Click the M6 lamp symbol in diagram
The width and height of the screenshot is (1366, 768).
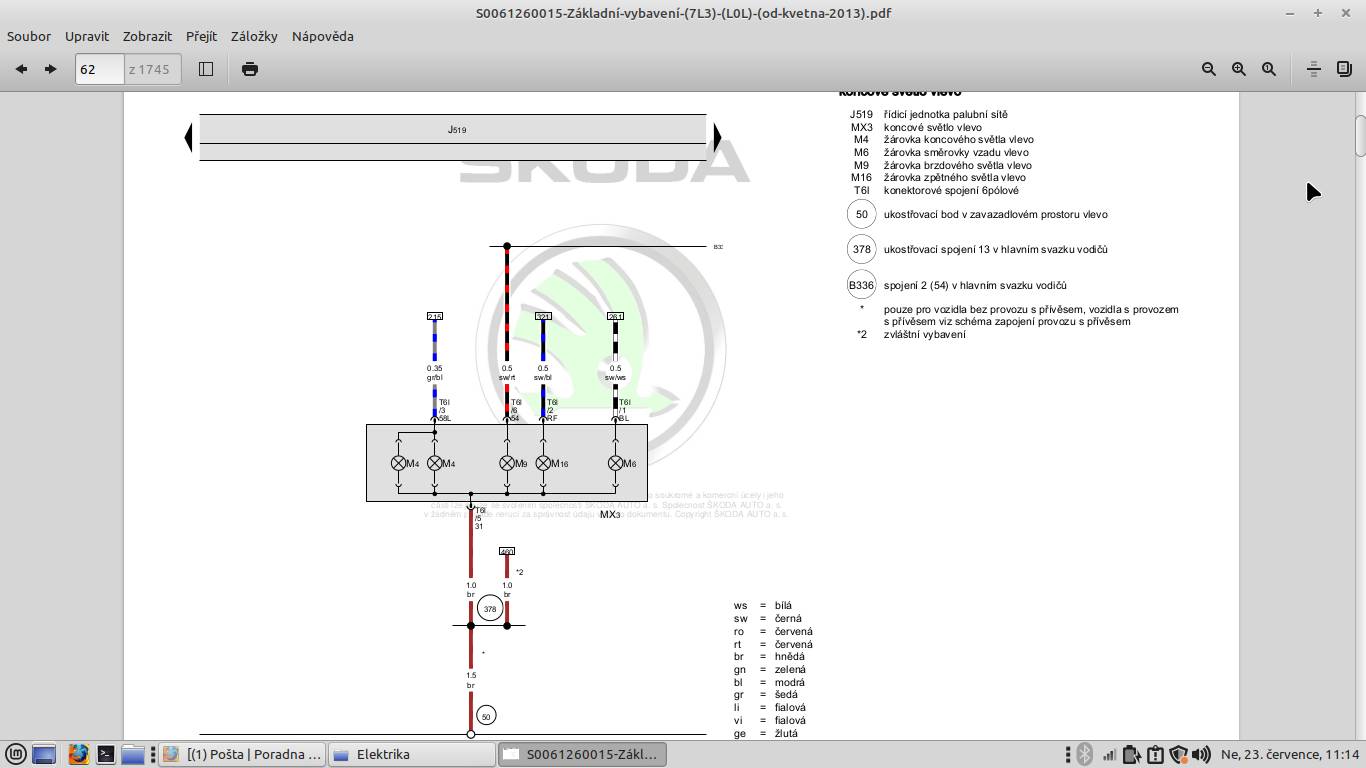click(615, 463)
